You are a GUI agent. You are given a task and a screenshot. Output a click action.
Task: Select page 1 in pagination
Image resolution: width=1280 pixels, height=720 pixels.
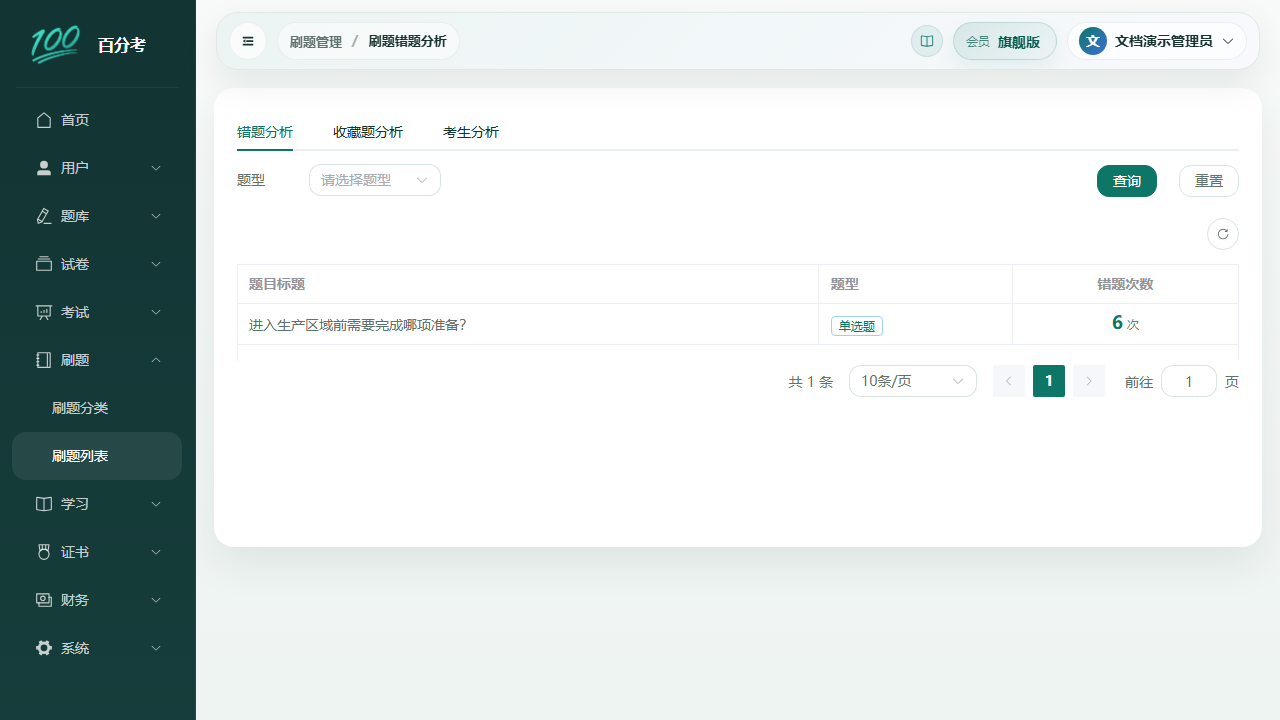[1049, 381]
